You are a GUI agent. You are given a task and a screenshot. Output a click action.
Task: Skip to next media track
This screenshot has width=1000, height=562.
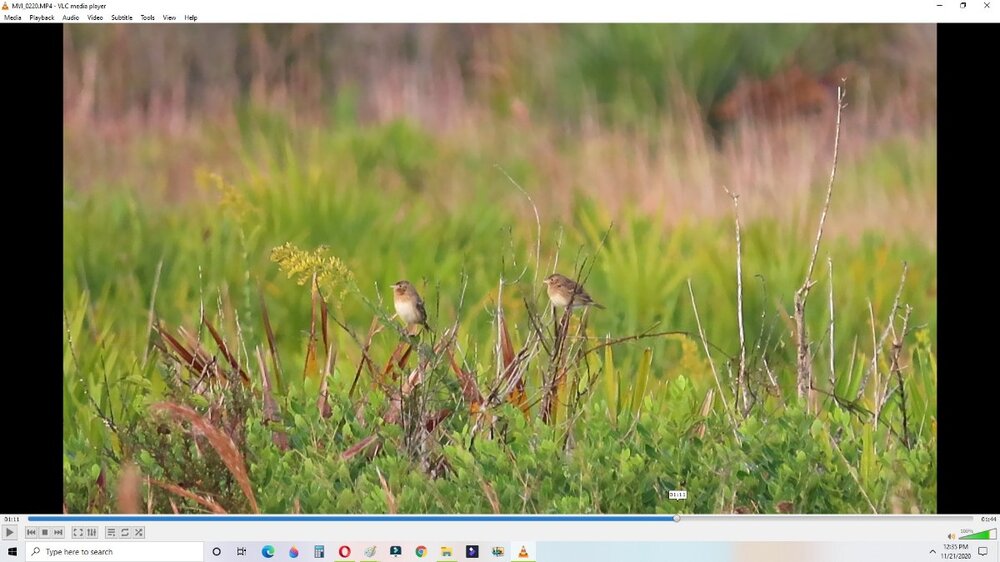tap(58, 532)
